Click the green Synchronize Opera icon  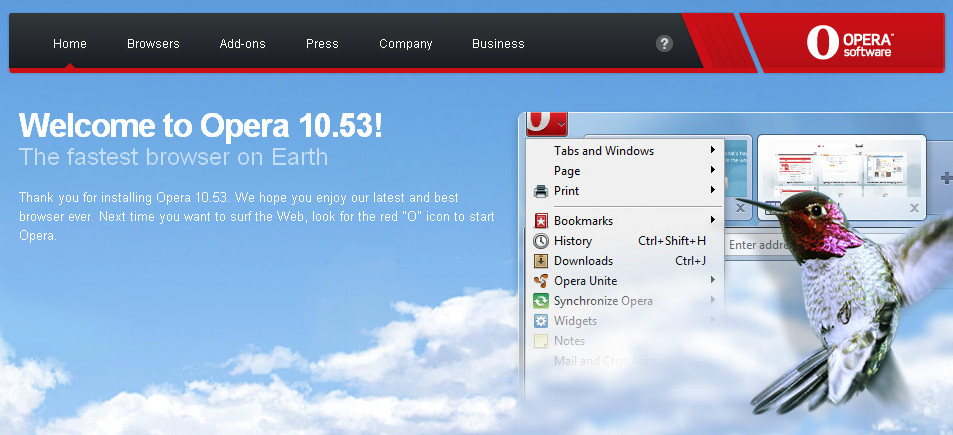pos(540,301)
